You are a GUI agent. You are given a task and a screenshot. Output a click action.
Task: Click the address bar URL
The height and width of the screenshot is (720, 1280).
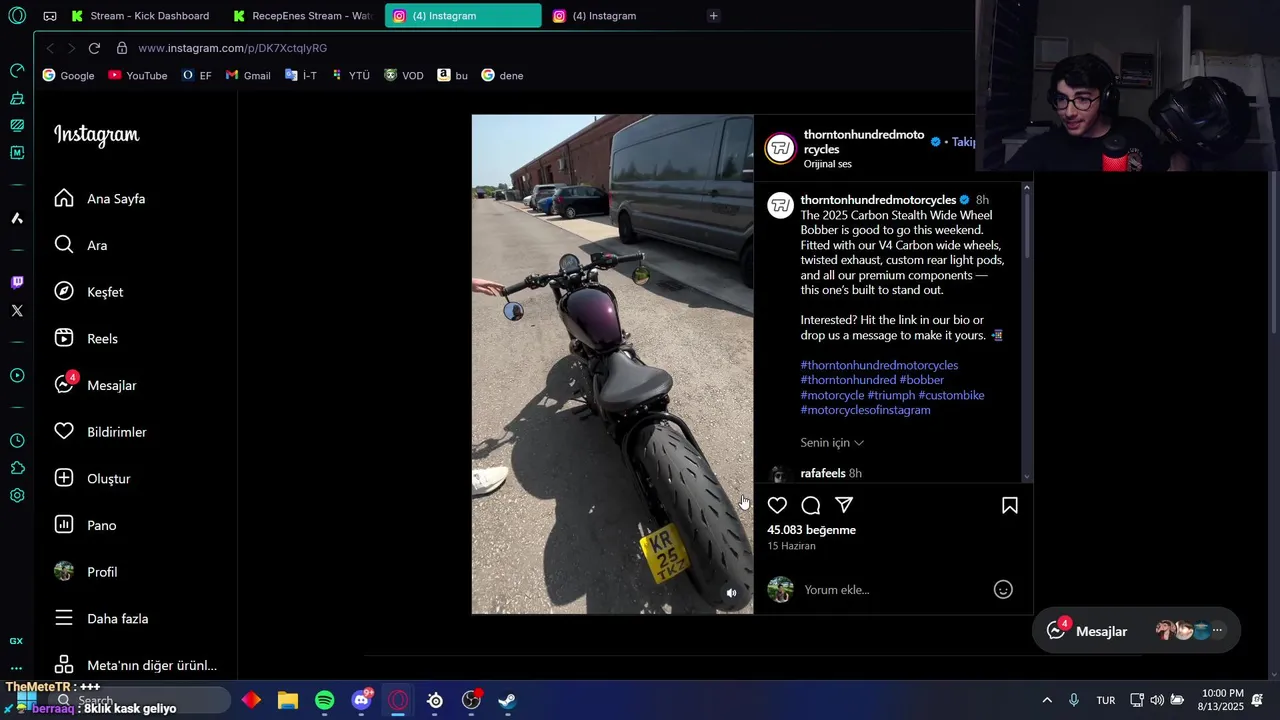tap(233, 48)
